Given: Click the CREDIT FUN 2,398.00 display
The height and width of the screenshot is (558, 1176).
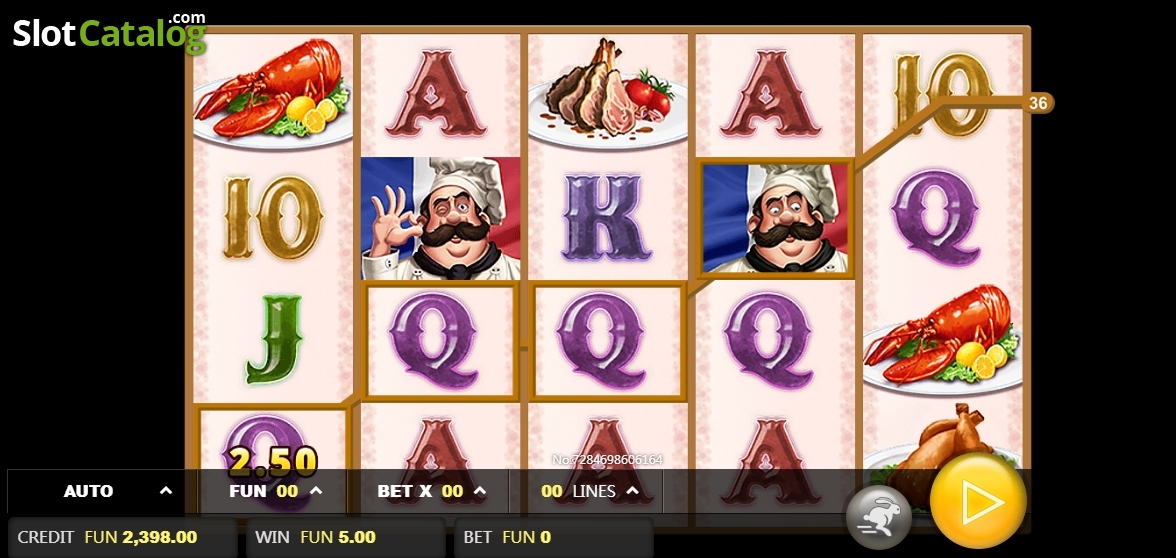Looking at the screenshot, I should 122,537.
